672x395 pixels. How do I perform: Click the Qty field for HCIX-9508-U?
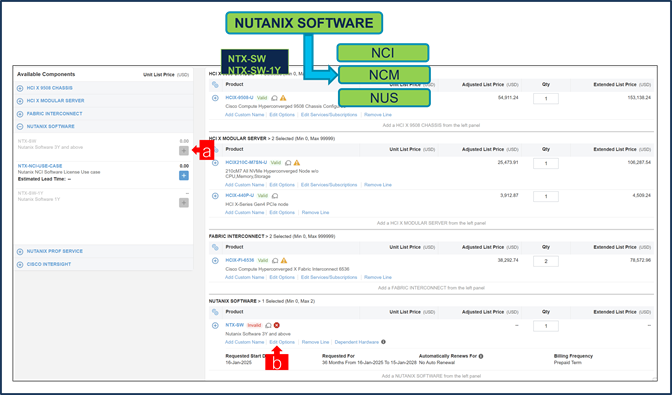pyautogui.click(x=546, y=99)
